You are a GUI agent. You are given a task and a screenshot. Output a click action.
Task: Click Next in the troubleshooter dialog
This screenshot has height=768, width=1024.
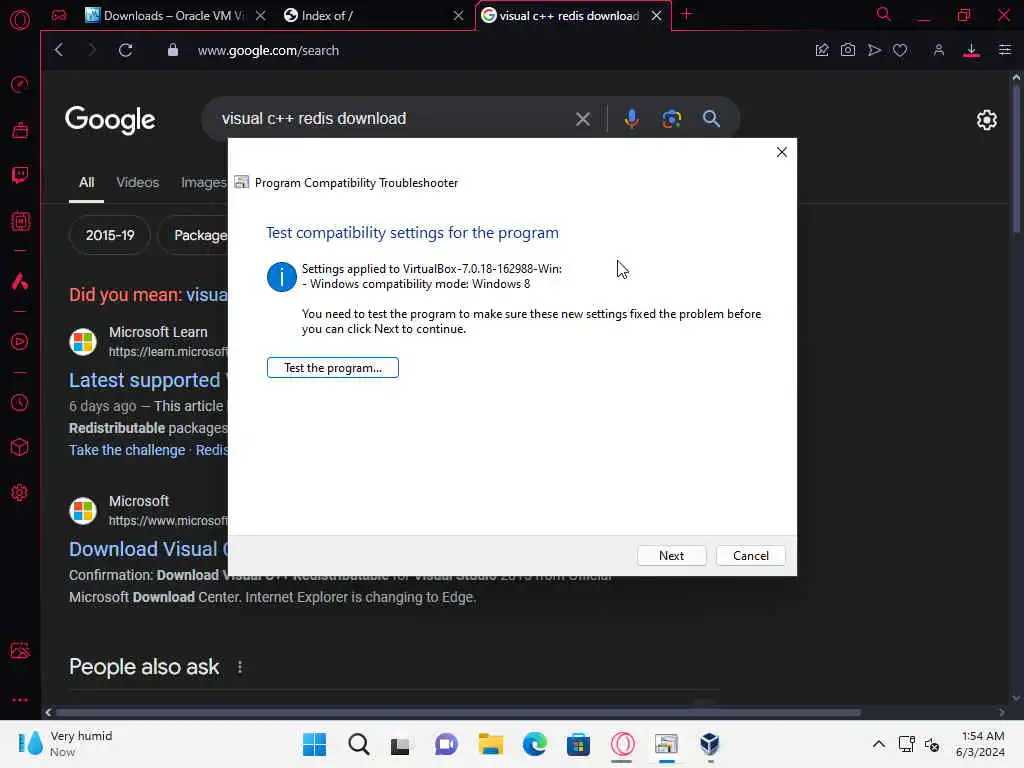click(671, 556)
